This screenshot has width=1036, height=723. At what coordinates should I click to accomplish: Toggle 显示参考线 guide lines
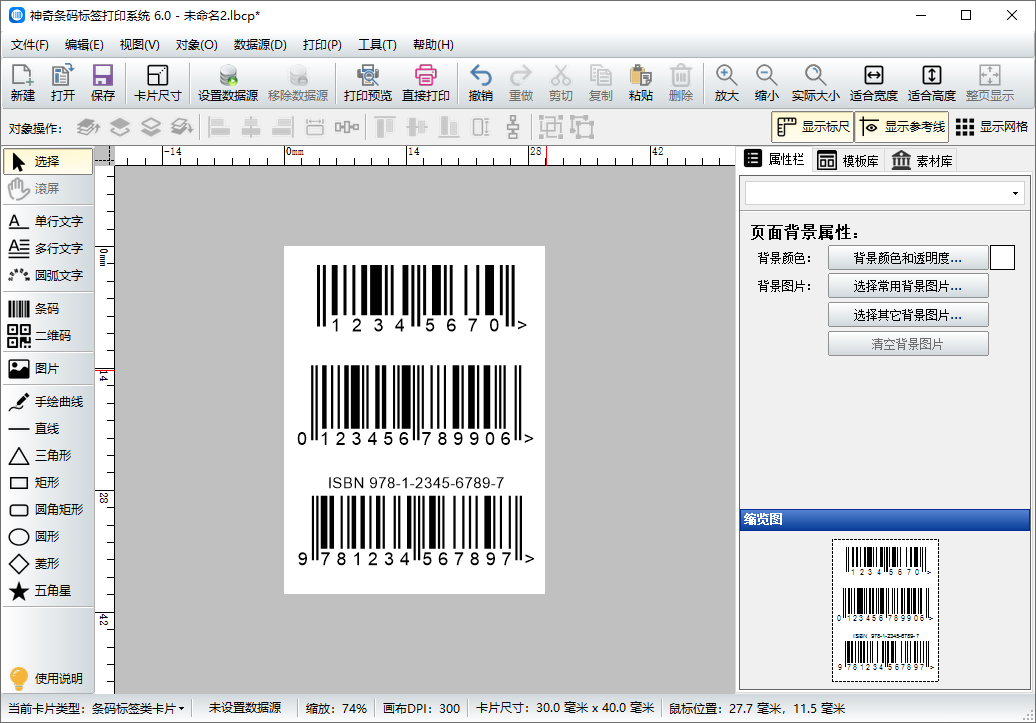coord(902,127)
